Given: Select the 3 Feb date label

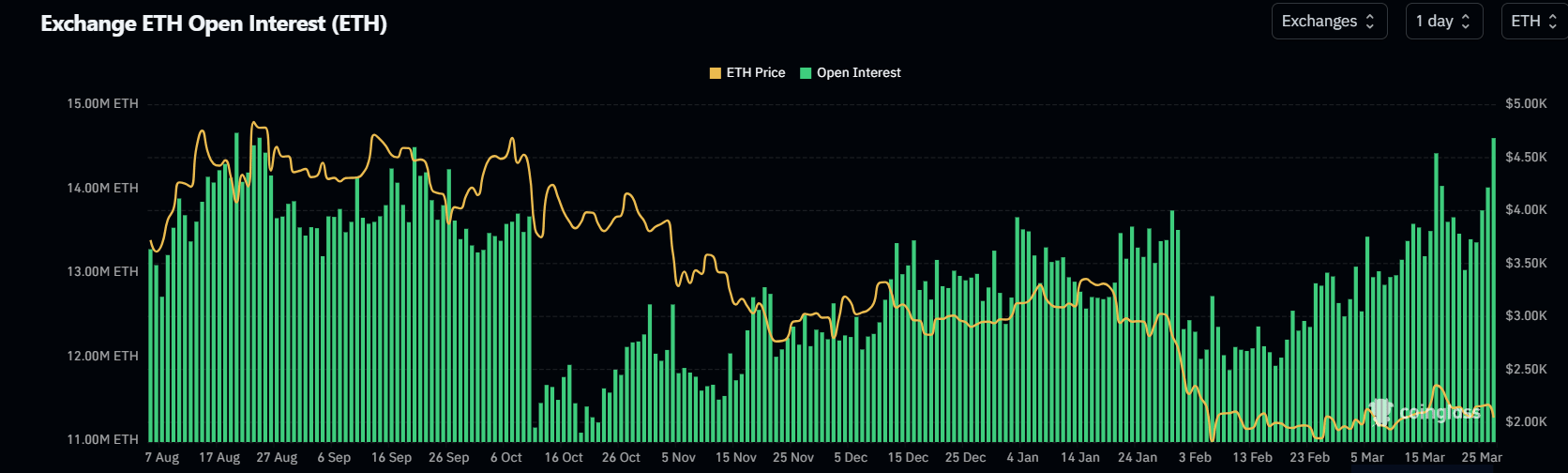Looking at the screenshot, I should coord(1195,458).
